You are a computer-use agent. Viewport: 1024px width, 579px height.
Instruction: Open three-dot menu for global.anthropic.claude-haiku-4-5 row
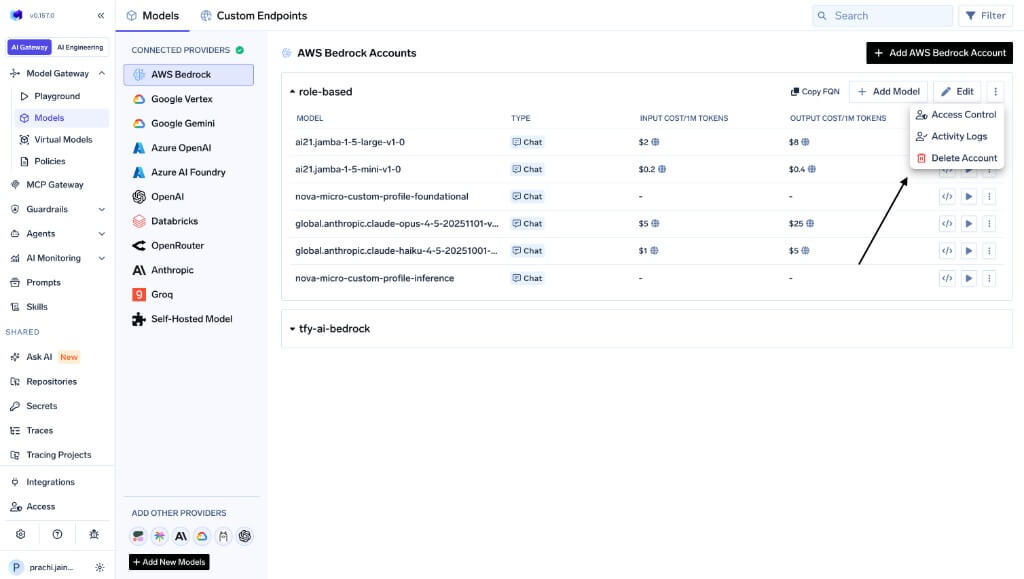pos(989,251)
